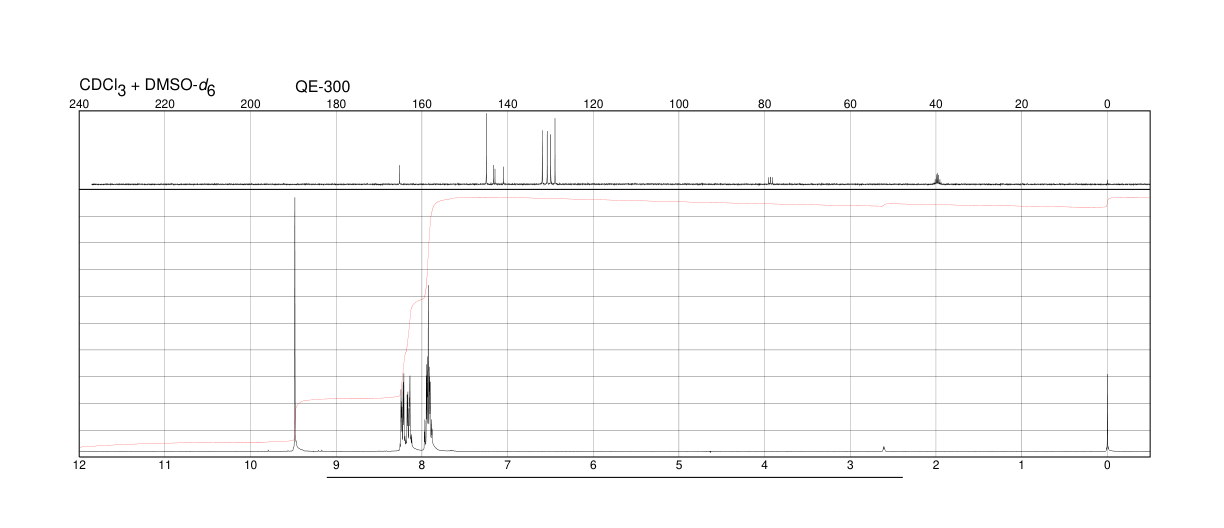Pick the small proton peak near 2.6 ppm

[x=884, y=448]
